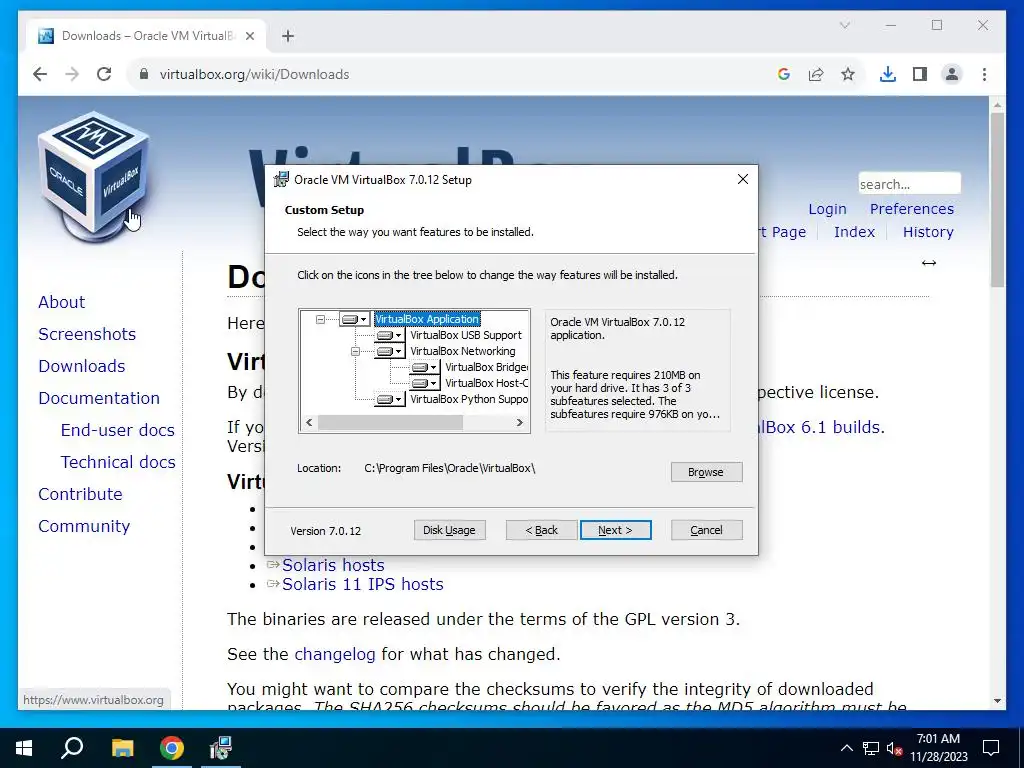Bookmark this page with star icon

click(848, 74)
